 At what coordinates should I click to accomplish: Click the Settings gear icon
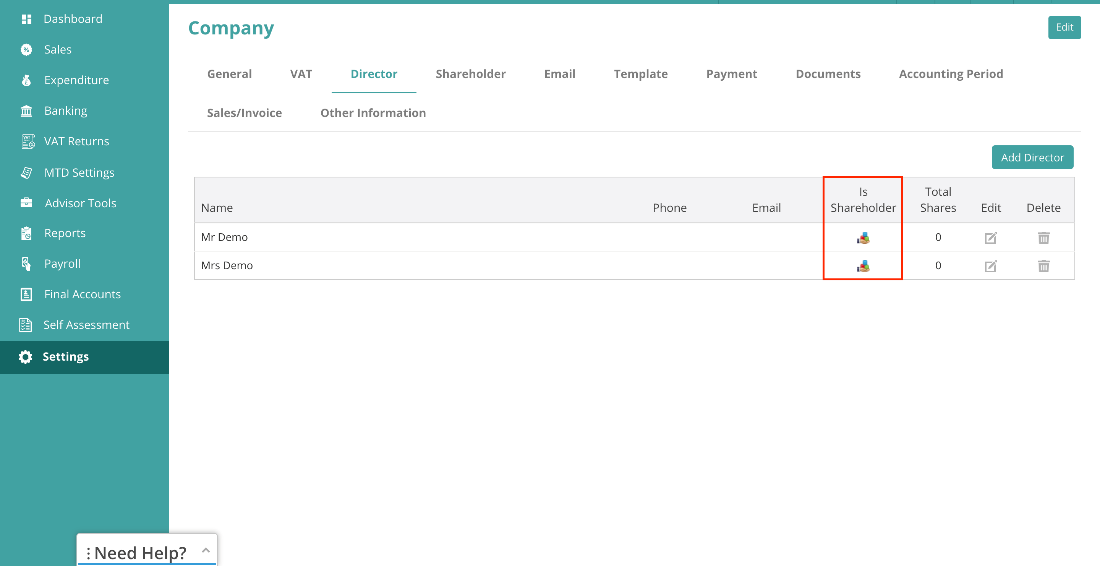click(26, 357)
